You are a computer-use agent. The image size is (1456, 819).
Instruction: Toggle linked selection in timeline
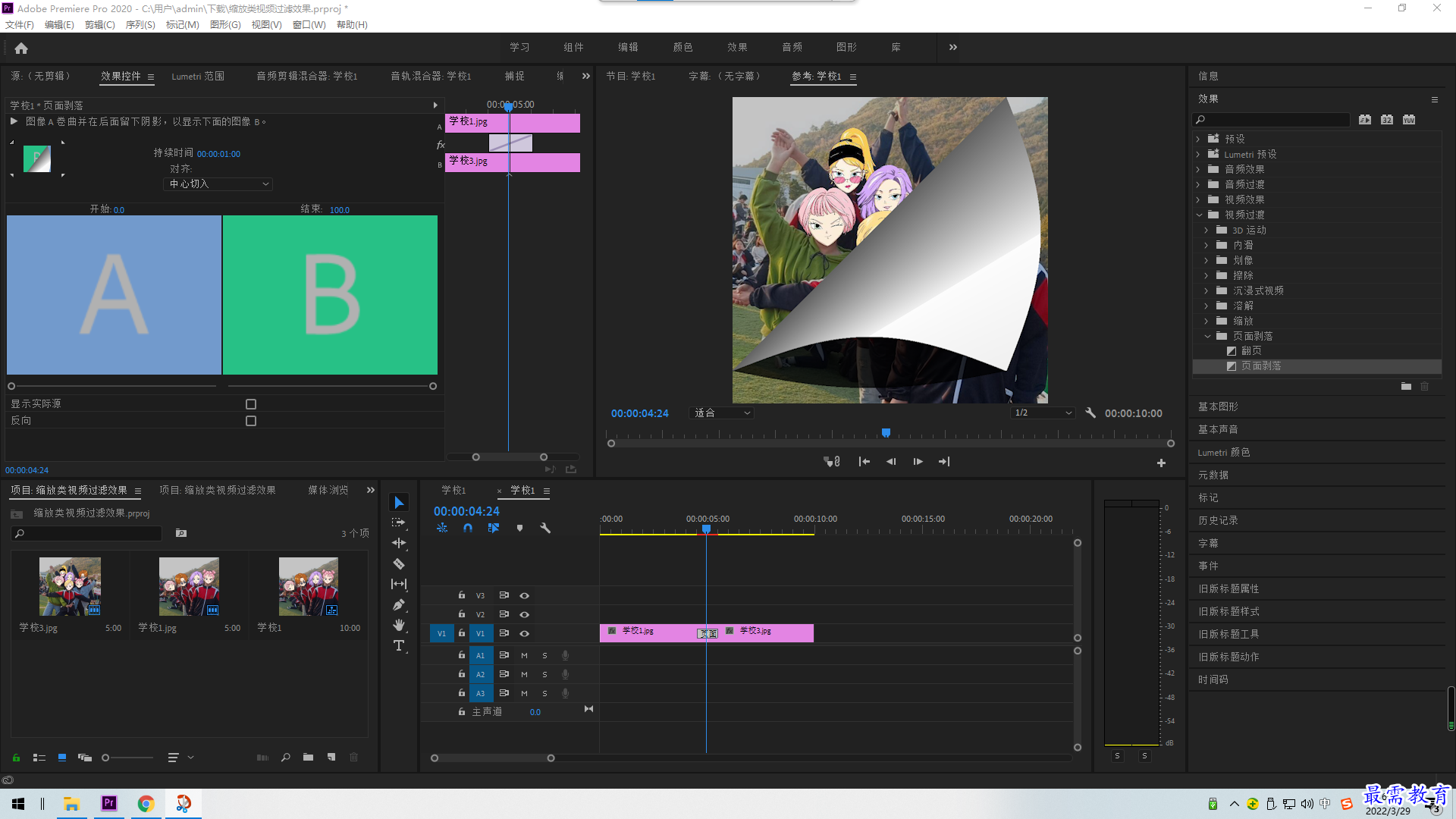tap(494, 528)
